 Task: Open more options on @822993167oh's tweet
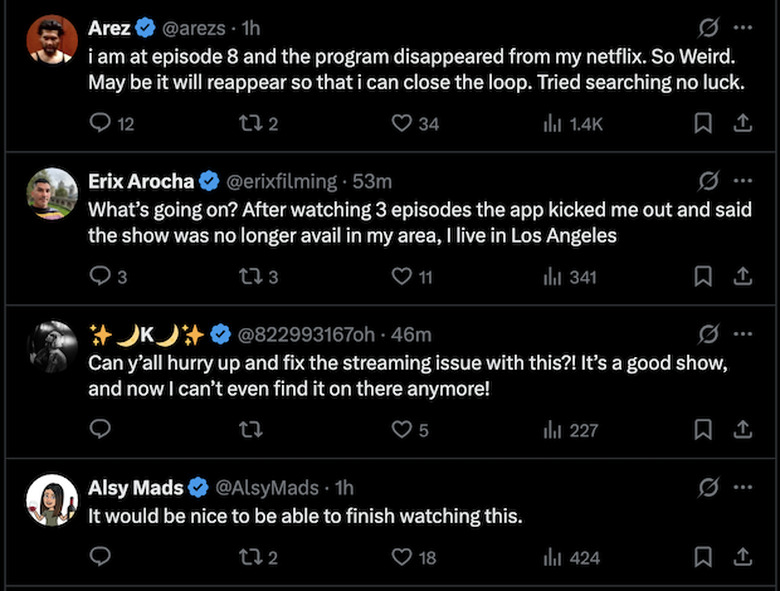point(742,334)
